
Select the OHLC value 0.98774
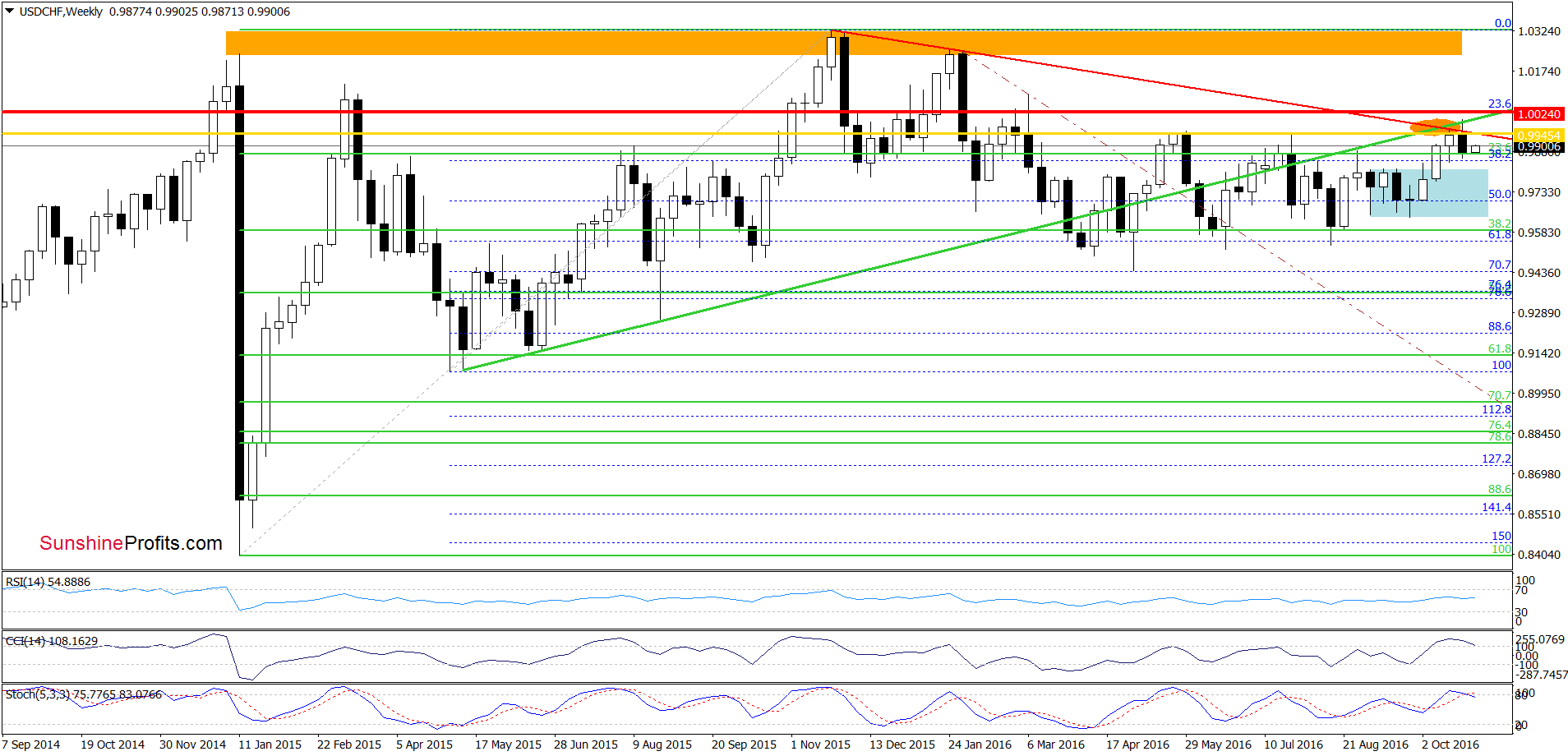[x=130, y=12]
